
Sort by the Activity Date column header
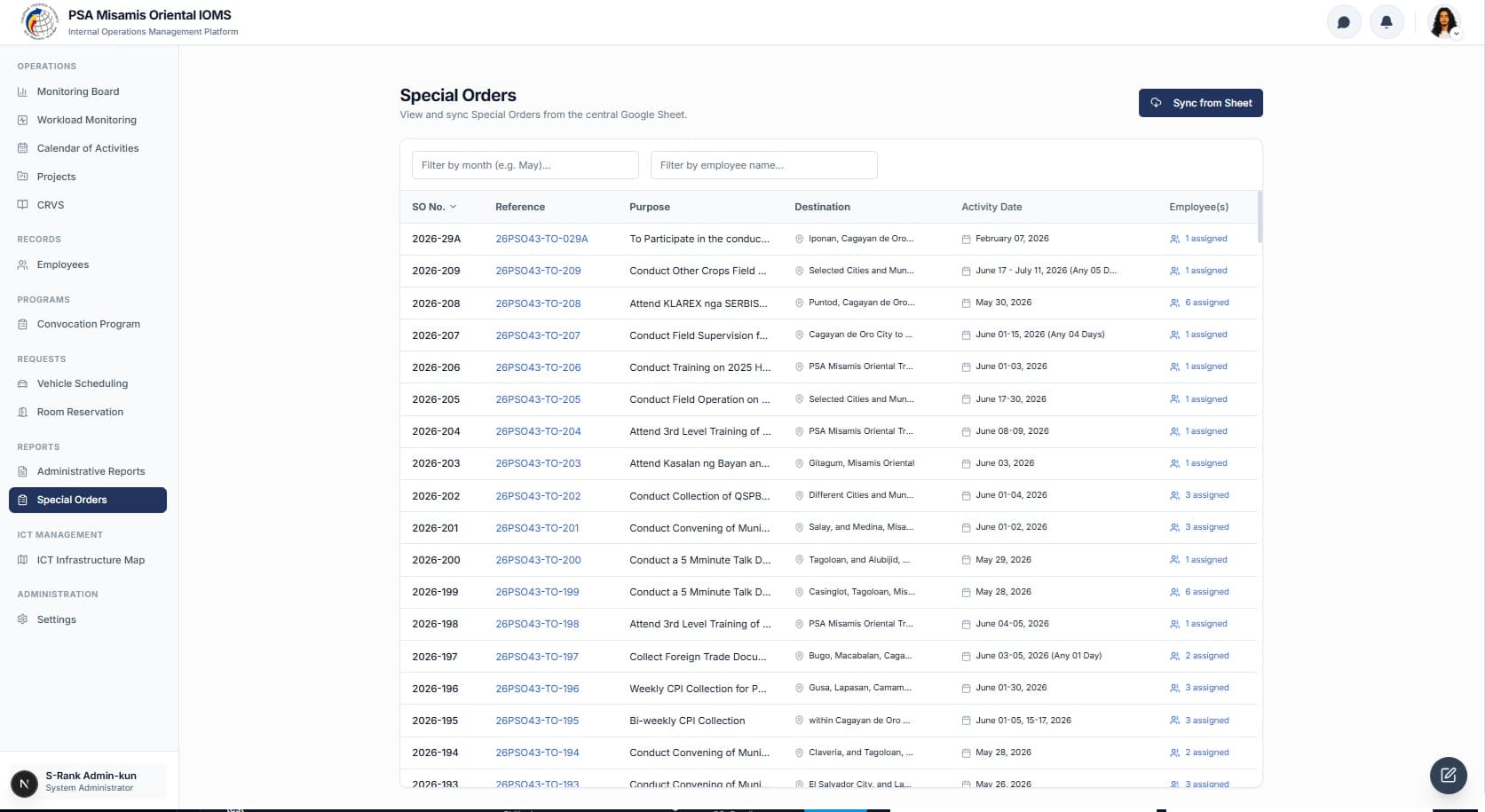click(x=991, y=207)
